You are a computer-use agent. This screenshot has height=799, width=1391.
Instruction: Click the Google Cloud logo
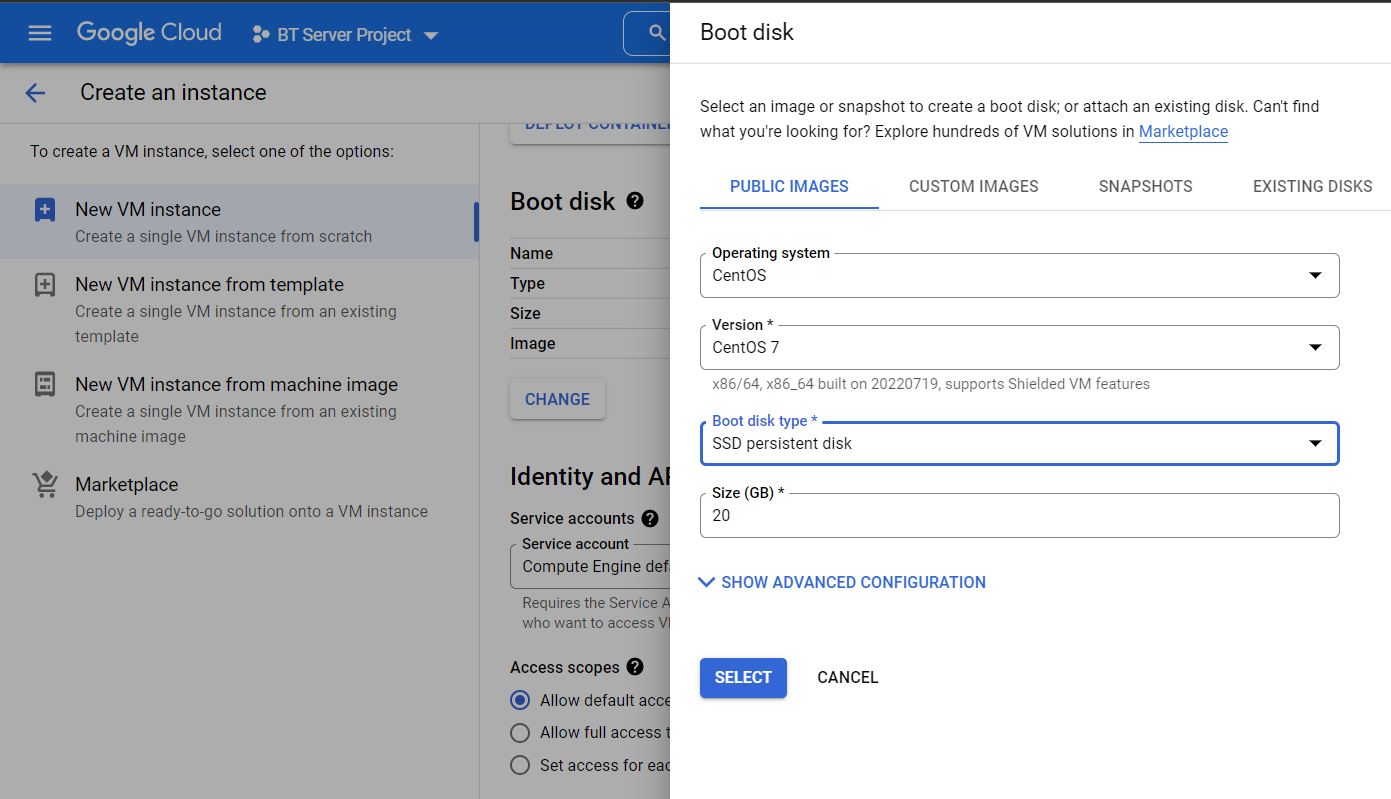pos(149,33)
